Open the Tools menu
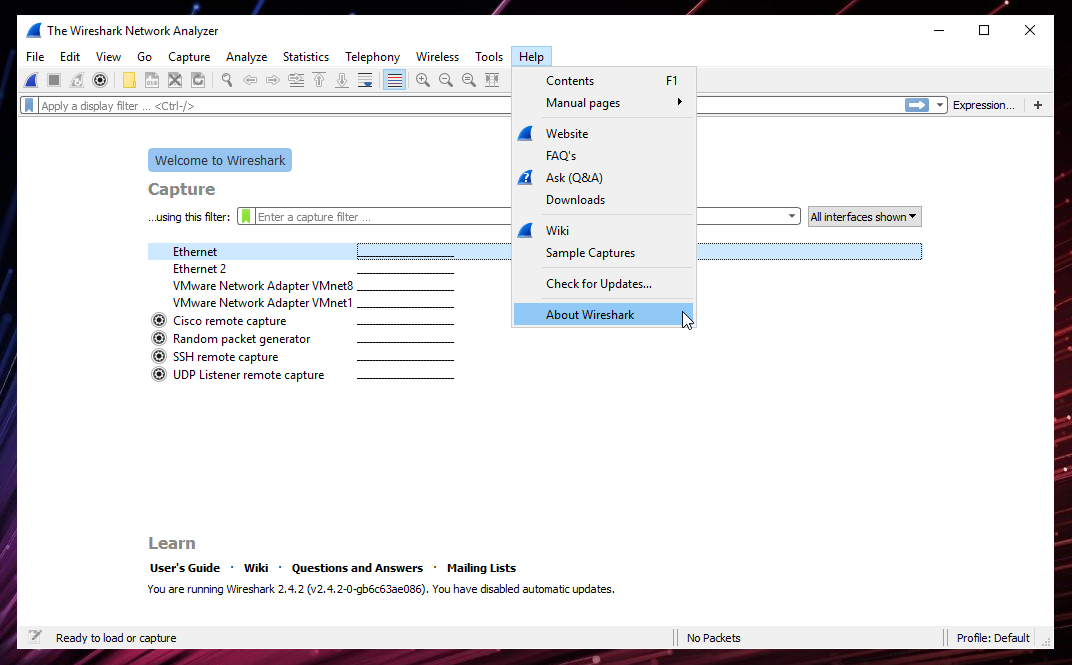 click(x=489, y=57)
